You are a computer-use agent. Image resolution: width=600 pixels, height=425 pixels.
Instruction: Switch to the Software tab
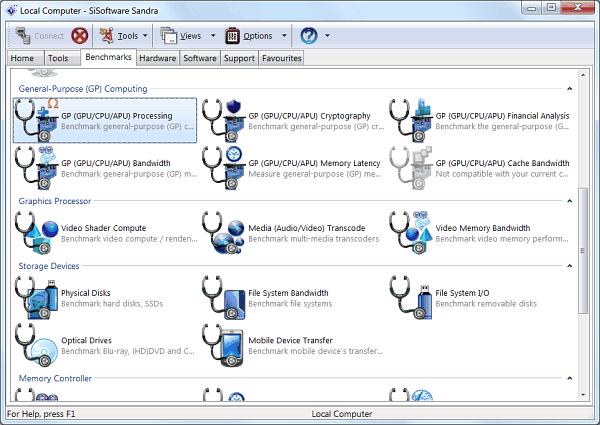pos(200,58)
